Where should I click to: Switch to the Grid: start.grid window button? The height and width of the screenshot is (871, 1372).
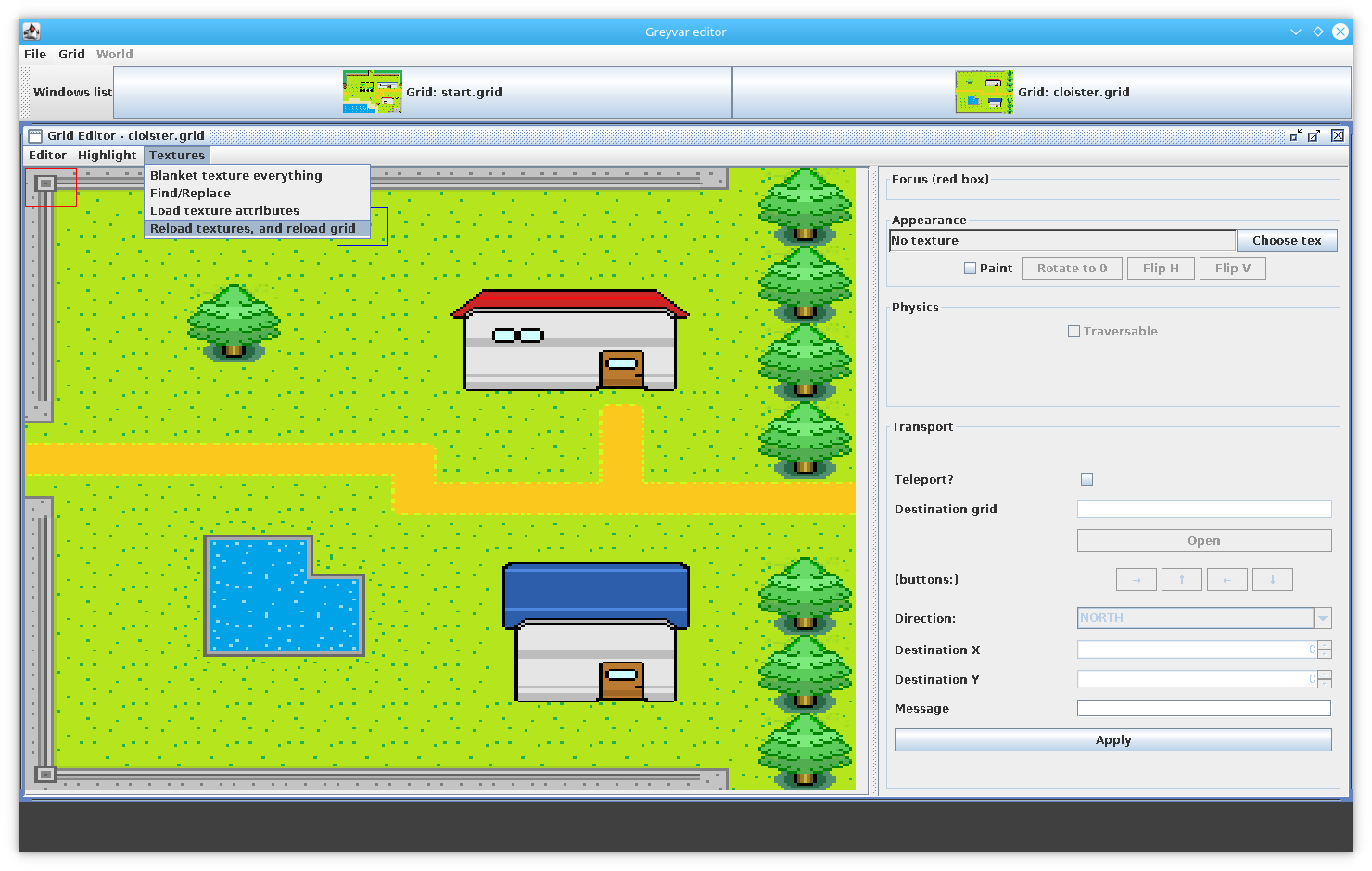tap(423, 92)
